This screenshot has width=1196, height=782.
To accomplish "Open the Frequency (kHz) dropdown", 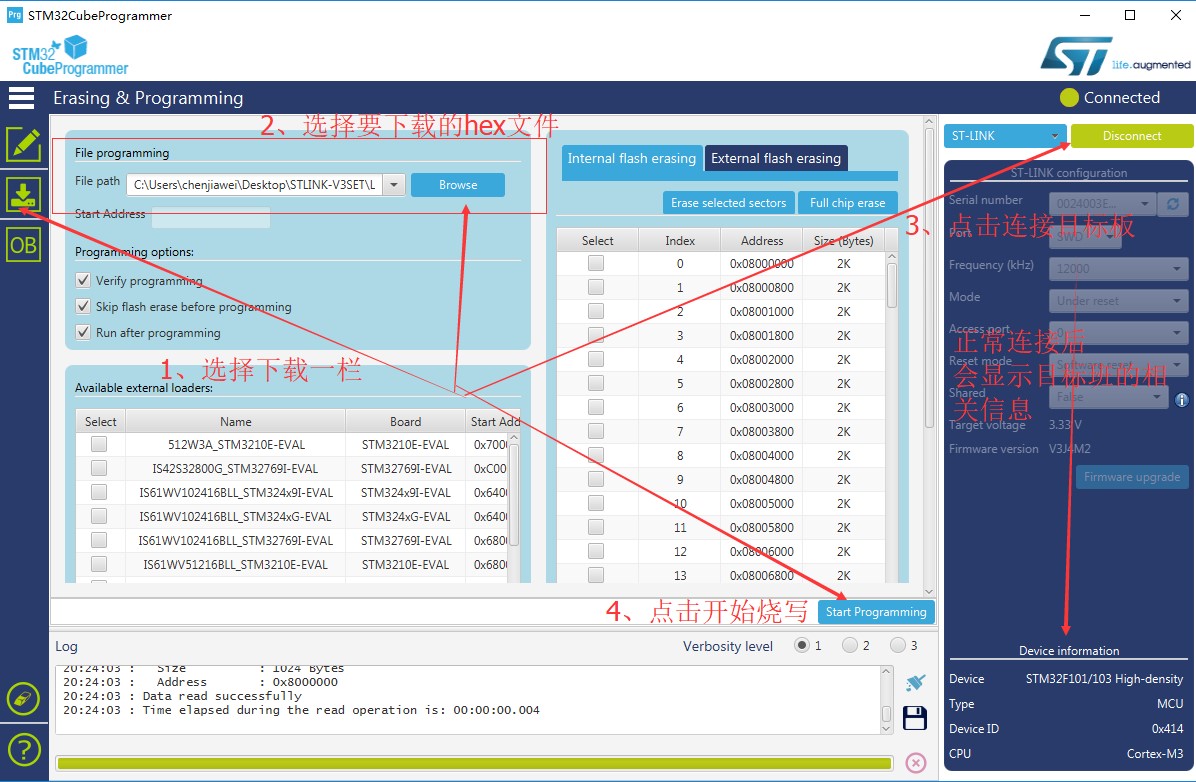I will pyautogui.click(x=1118, y=269).
